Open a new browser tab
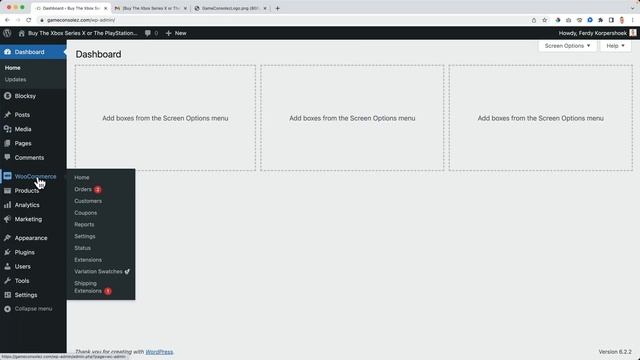Screen dimensions: 640x360 pyautogui.click(x=278, y=8)
